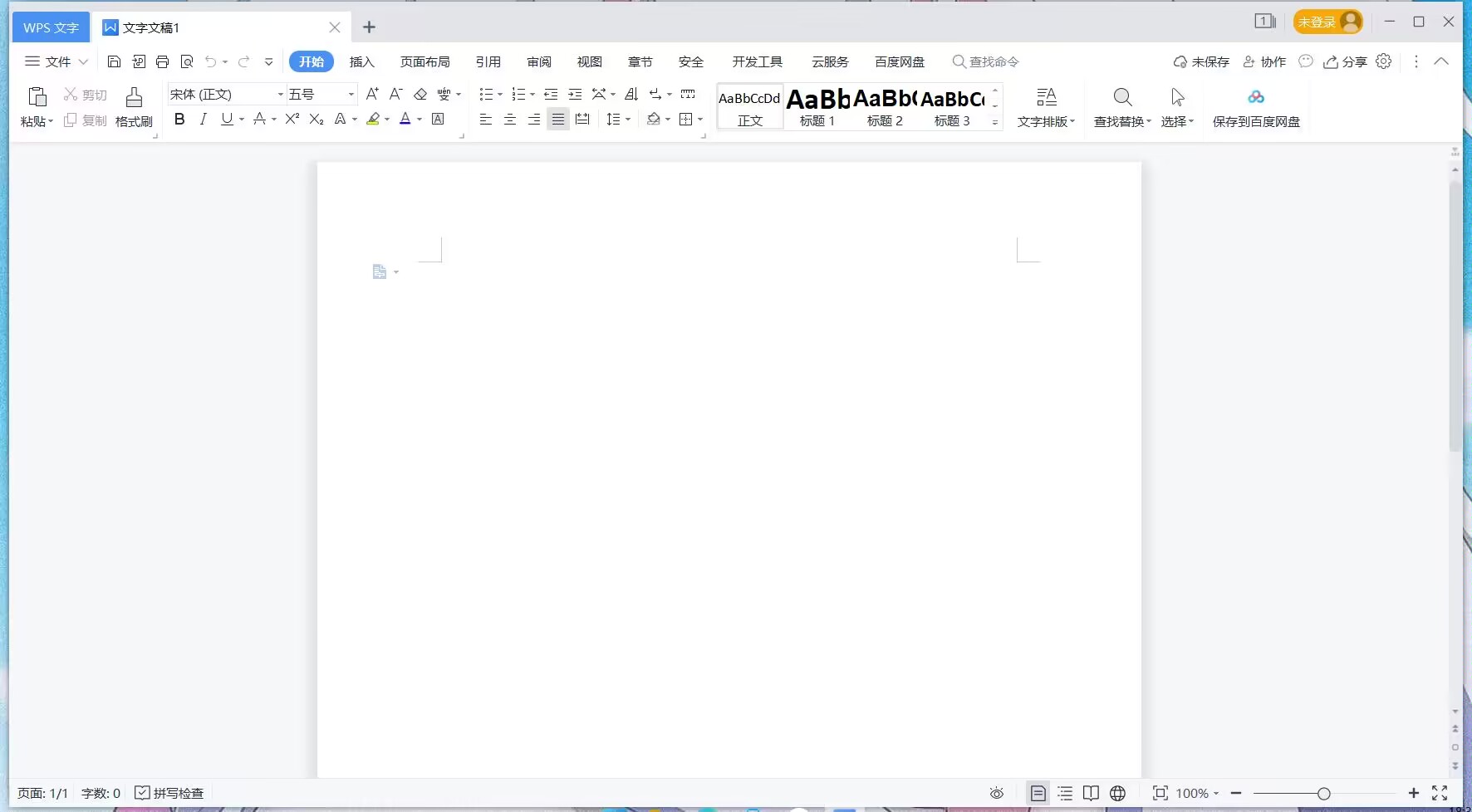
Task: Toggle italic formatting
Action: coord(203,120)
